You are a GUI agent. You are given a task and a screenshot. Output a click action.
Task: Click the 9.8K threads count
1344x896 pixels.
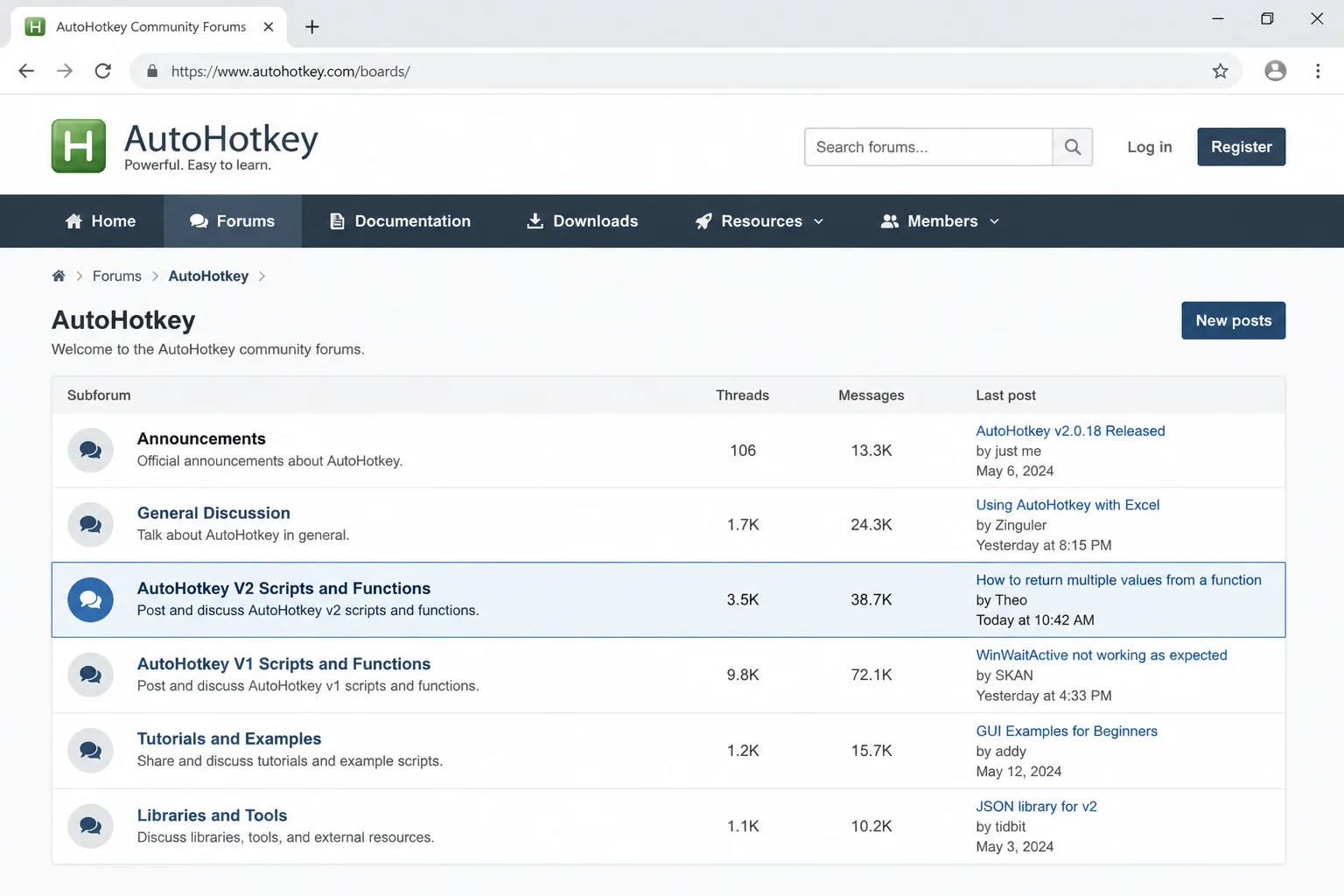click(x=743, y=675)
